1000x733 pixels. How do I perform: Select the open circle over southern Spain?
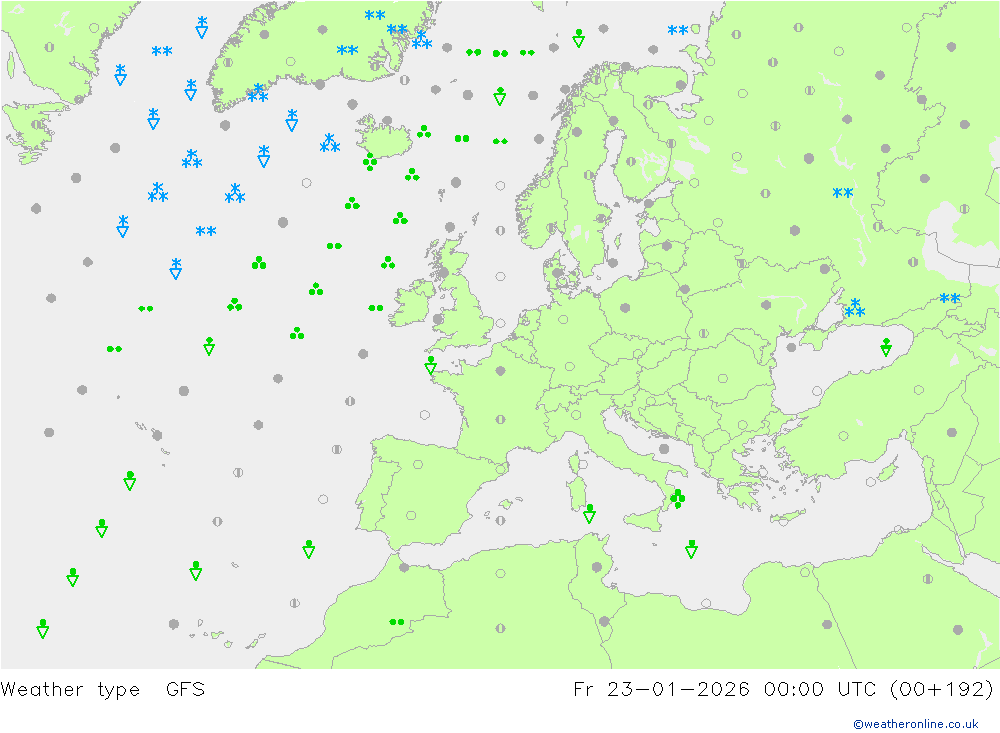point(411,515)
